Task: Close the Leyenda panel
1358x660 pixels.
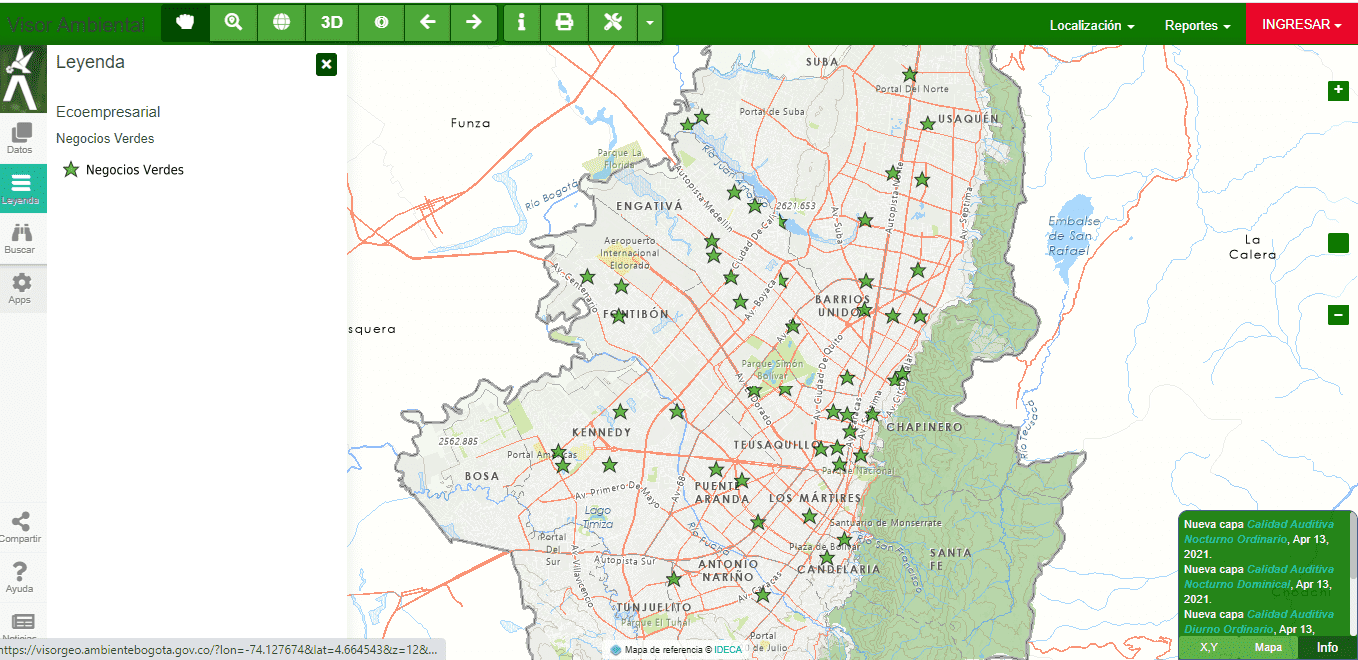Action: coord(326,65)
